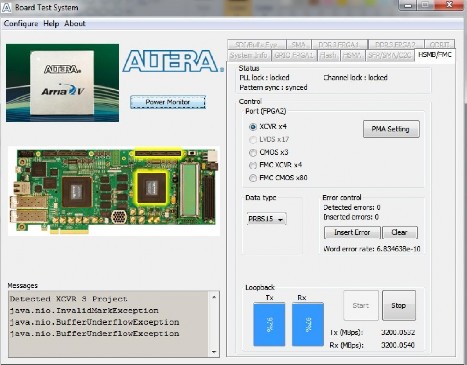The image size is (467, 365).
Task: Click the 'Detected errors: 0' text
Action: click(352, 208)
